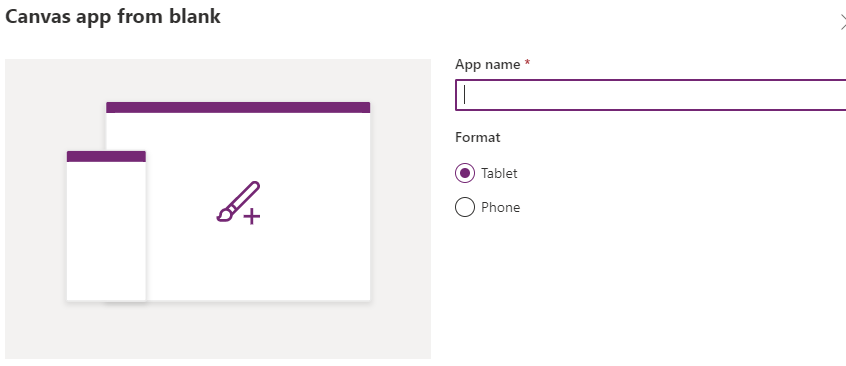Click the Canvas app from blank heading
846x366 pixels.
[x=113, y=16]
